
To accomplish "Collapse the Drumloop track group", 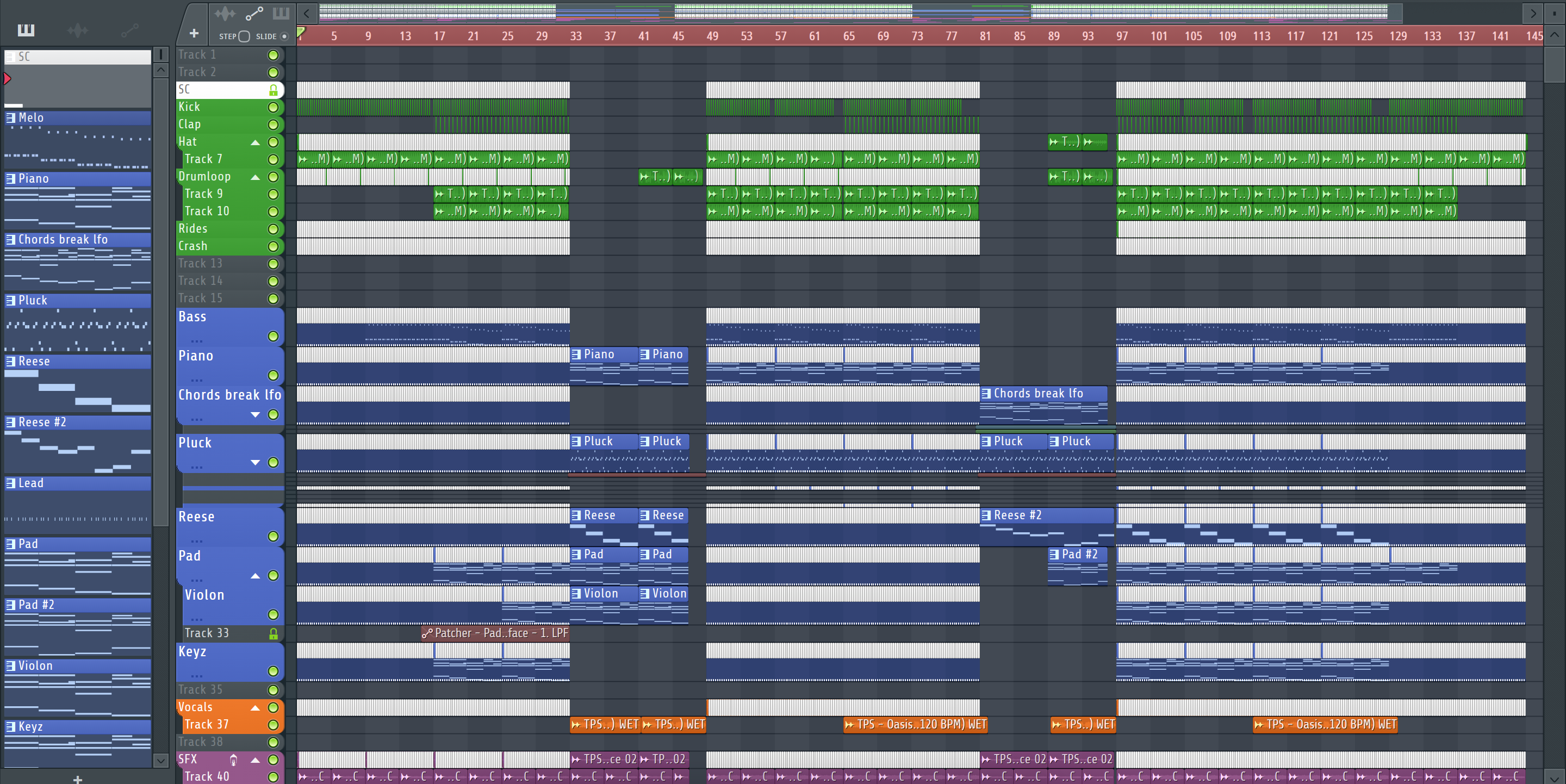I will 256,177.
